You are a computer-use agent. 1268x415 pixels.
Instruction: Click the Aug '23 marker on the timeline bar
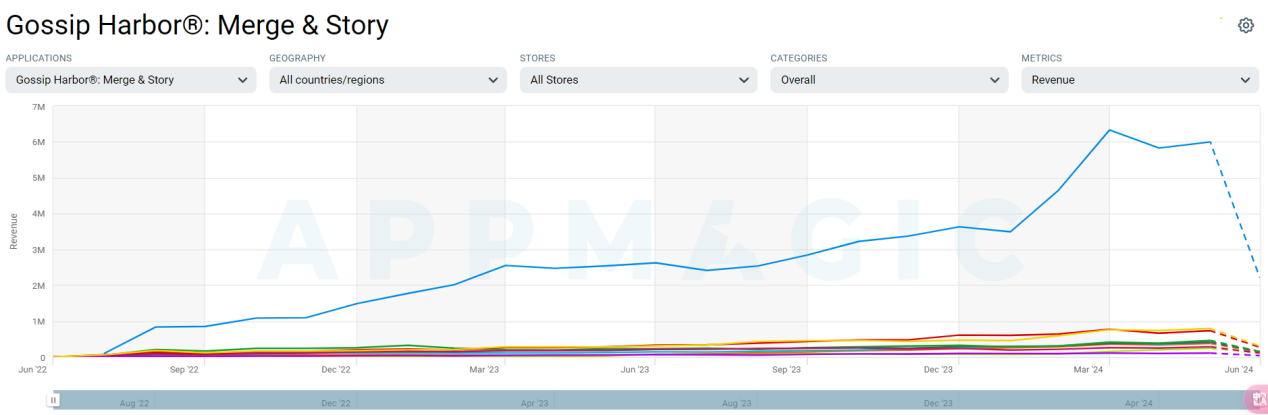(736, 402)
